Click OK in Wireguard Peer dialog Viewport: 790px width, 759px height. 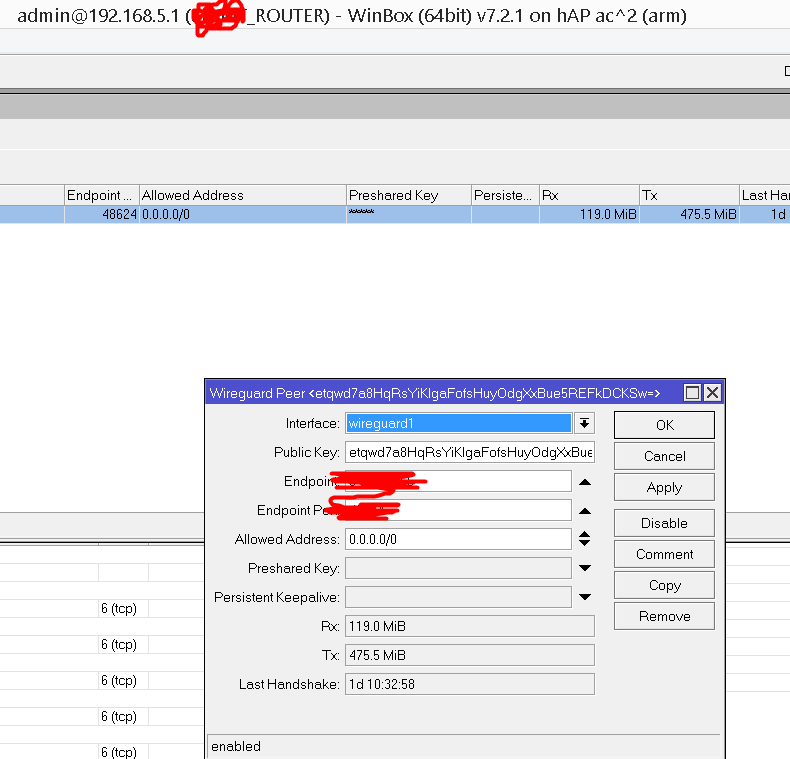[664, 425]
